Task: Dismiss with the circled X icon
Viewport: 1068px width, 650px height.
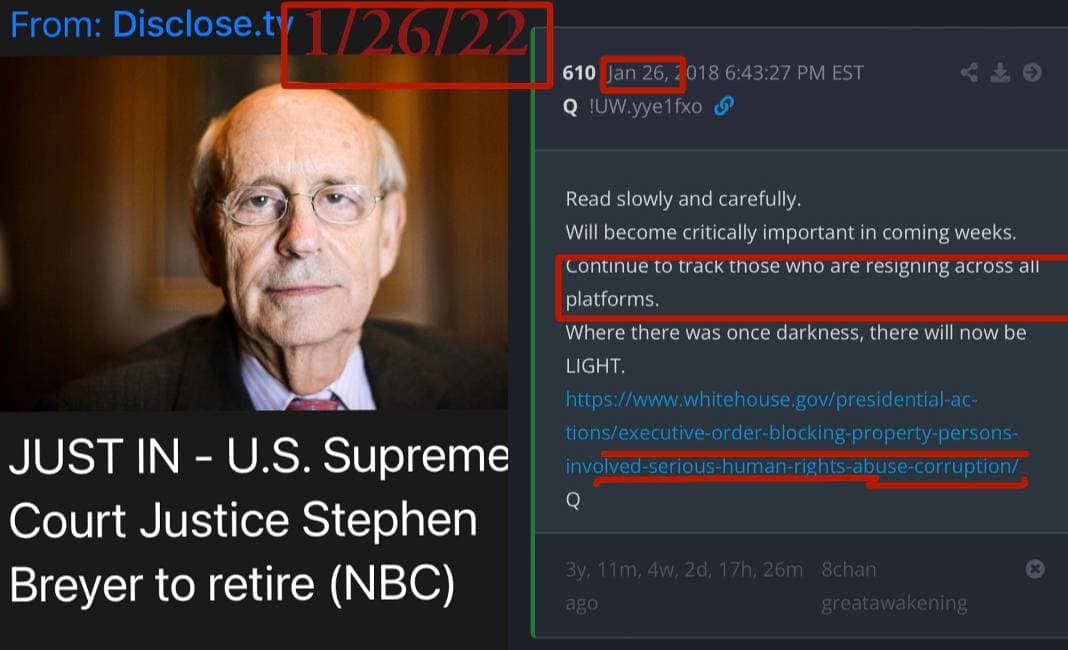Action: tap(1035, 569)
